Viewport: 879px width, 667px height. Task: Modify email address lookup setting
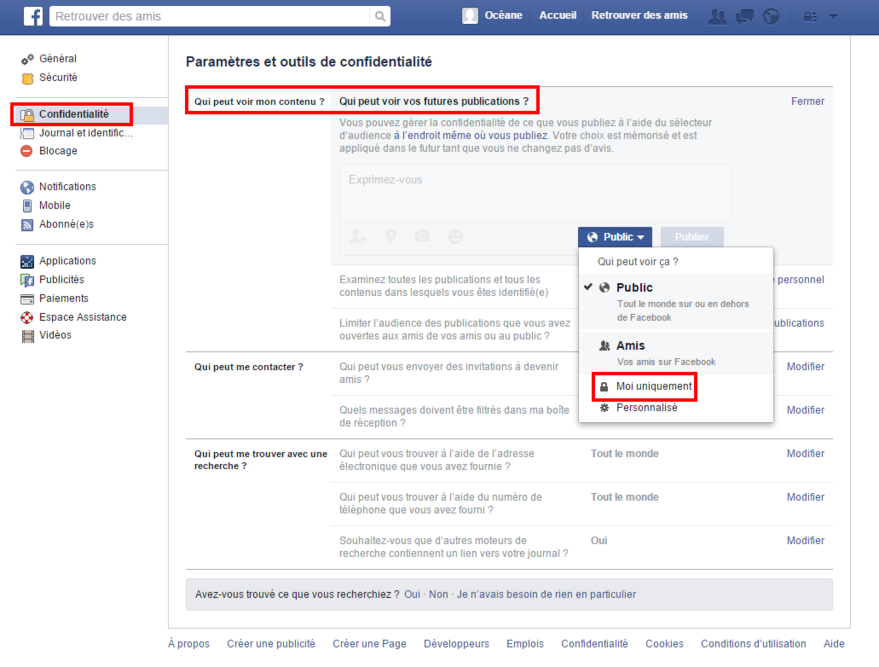pos(805,453)
